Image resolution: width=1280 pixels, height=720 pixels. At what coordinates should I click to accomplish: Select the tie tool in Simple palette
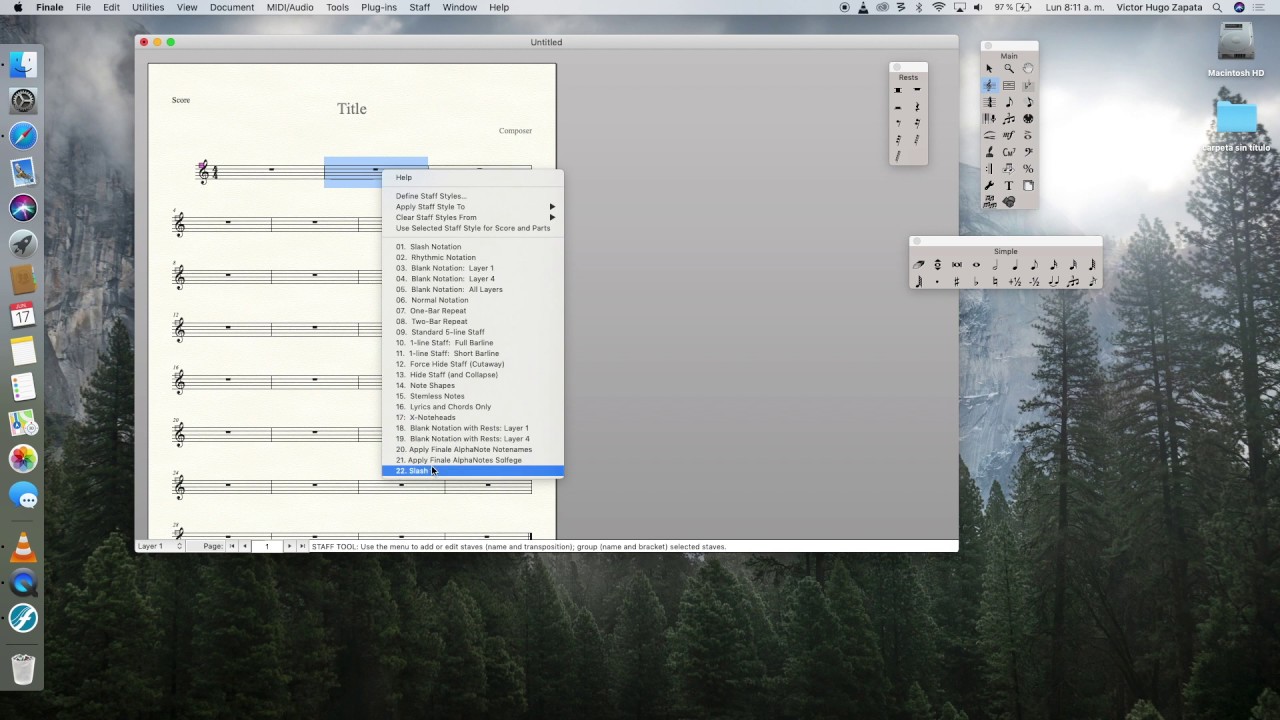[1053, 282]
